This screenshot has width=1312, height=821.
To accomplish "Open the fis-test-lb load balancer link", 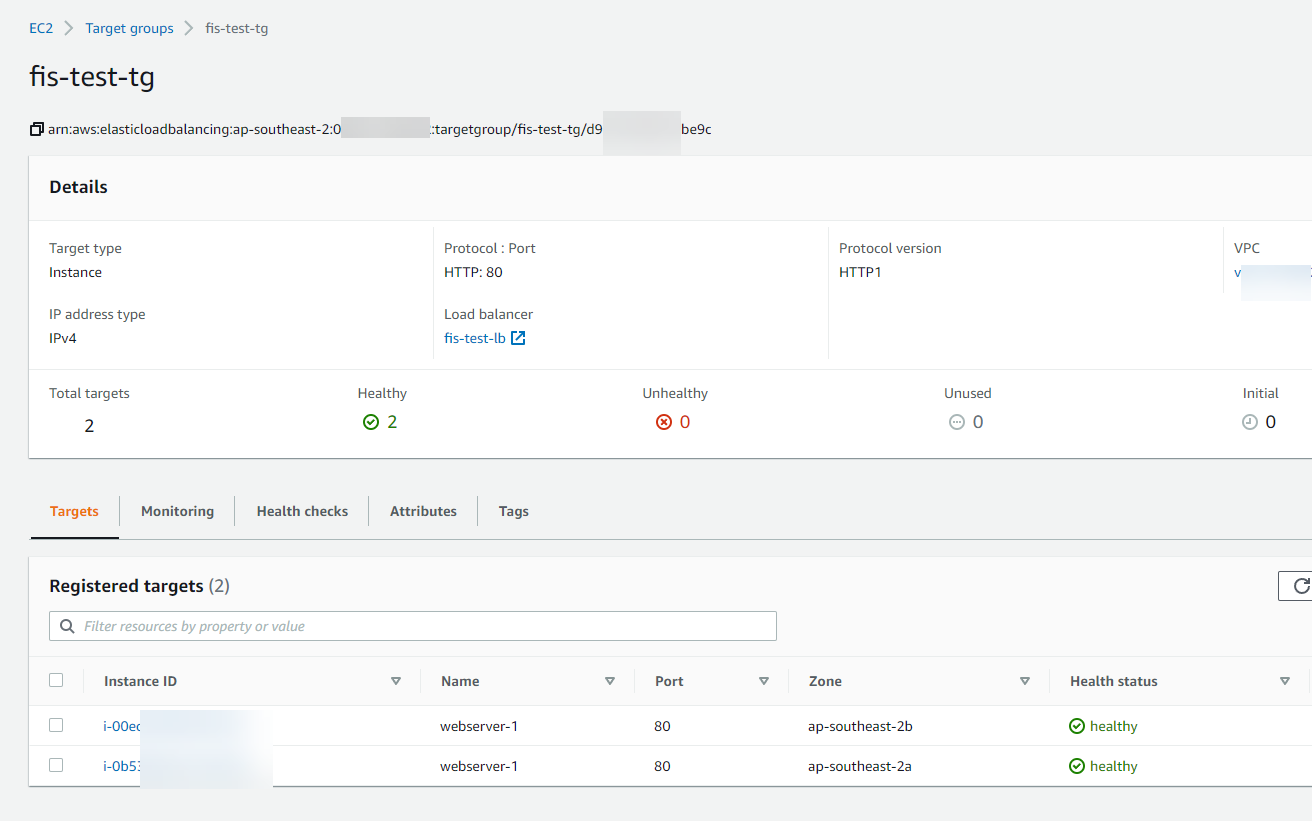I will point(474,338).
